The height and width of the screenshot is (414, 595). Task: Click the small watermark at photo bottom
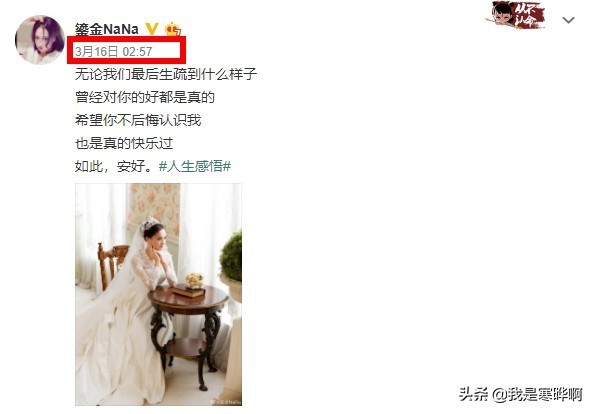click(226, 401)
